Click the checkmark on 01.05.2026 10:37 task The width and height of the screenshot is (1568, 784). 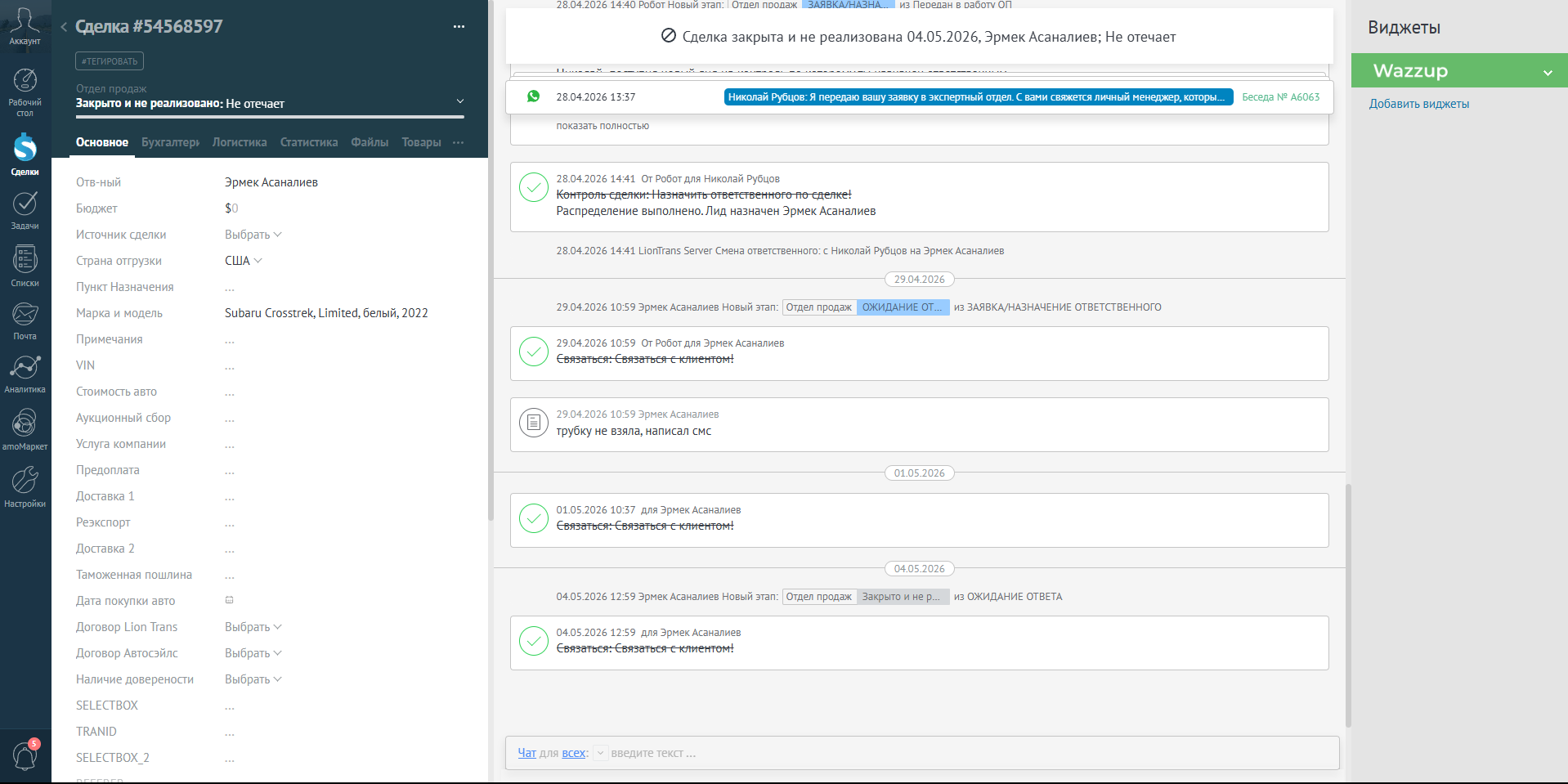pyautogui.click(x=534, y=518)
